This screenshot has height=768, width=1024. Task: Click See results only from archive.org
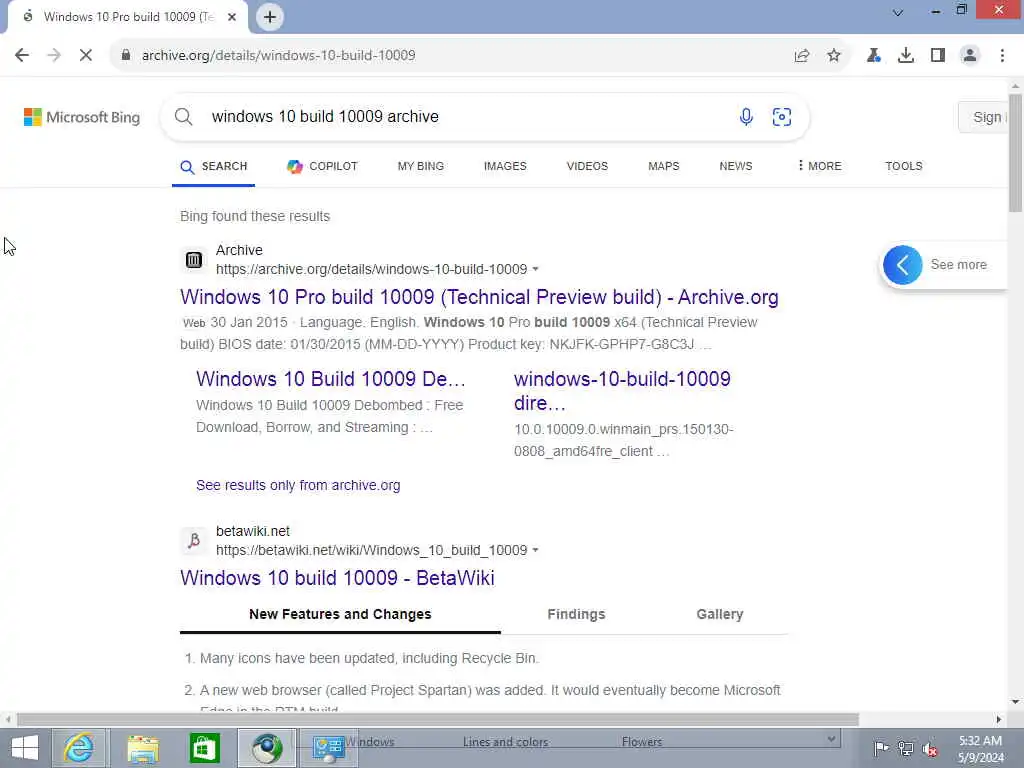pyautogui.click(x=298, y=486)
